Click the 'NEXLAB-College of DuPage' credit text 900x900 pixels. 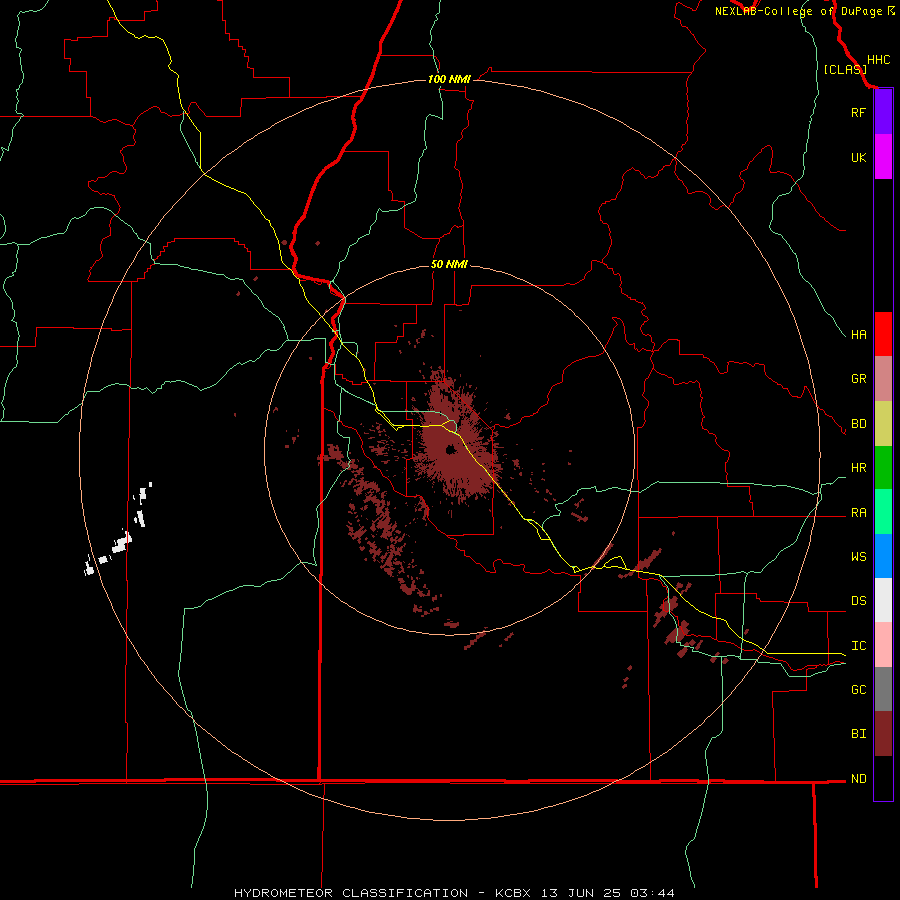pyautogui.click(x=798, y=11)
